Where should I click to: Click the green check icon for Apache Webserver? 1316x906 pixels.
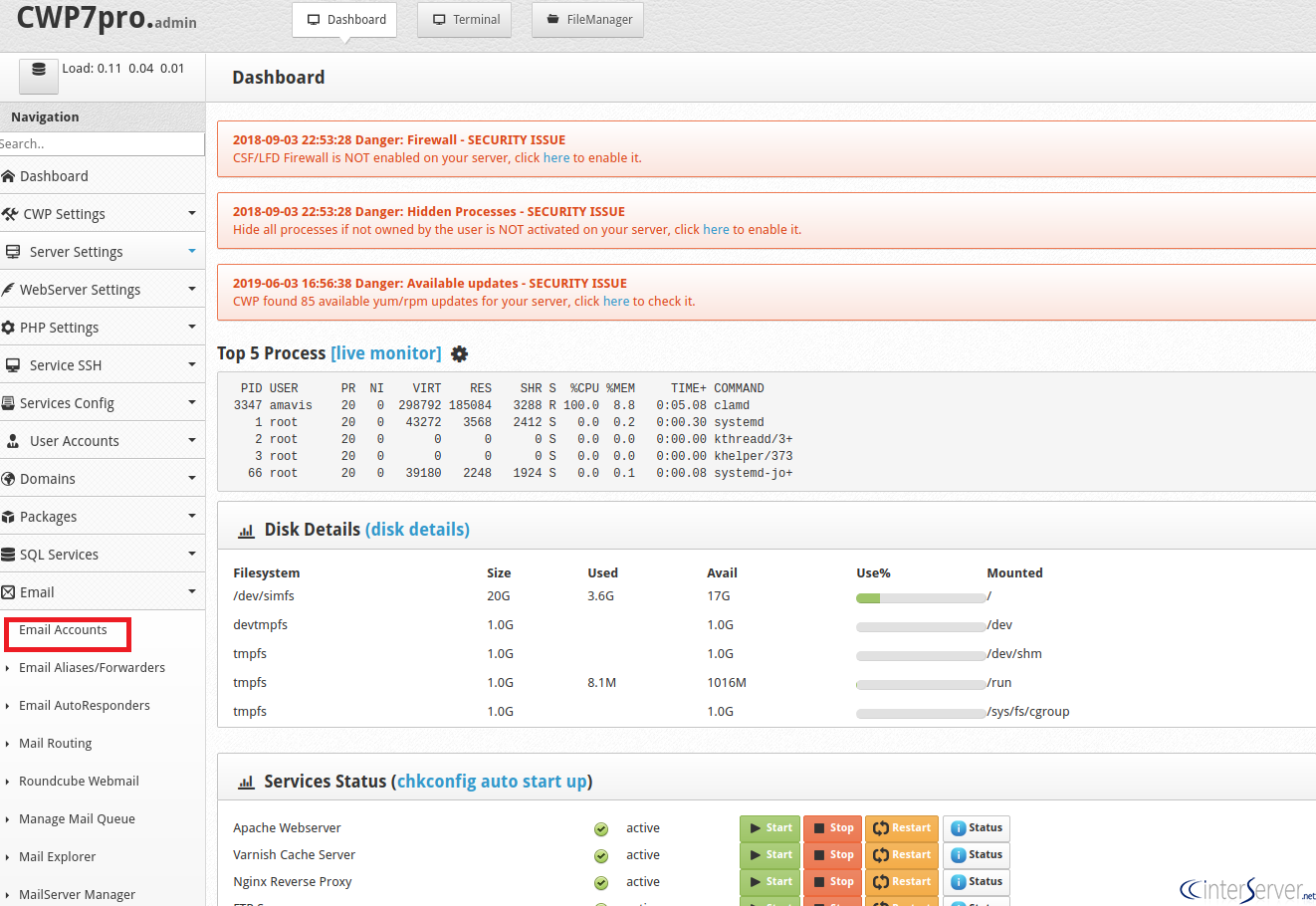601,829
